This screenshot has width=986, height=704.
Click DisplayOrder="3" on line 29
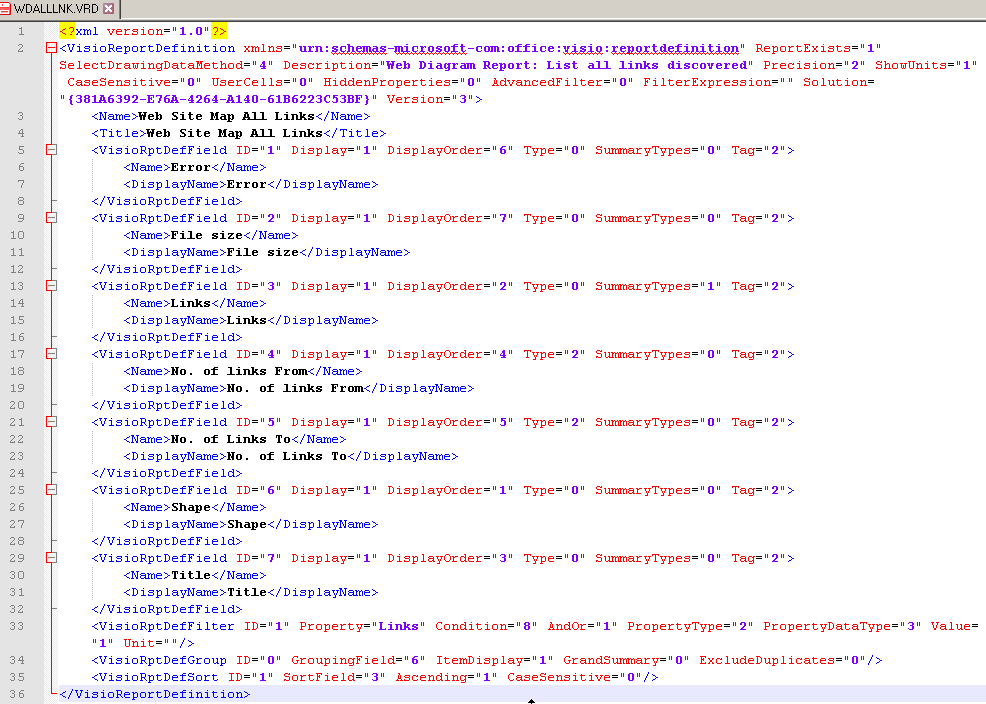tap(450, 558)
